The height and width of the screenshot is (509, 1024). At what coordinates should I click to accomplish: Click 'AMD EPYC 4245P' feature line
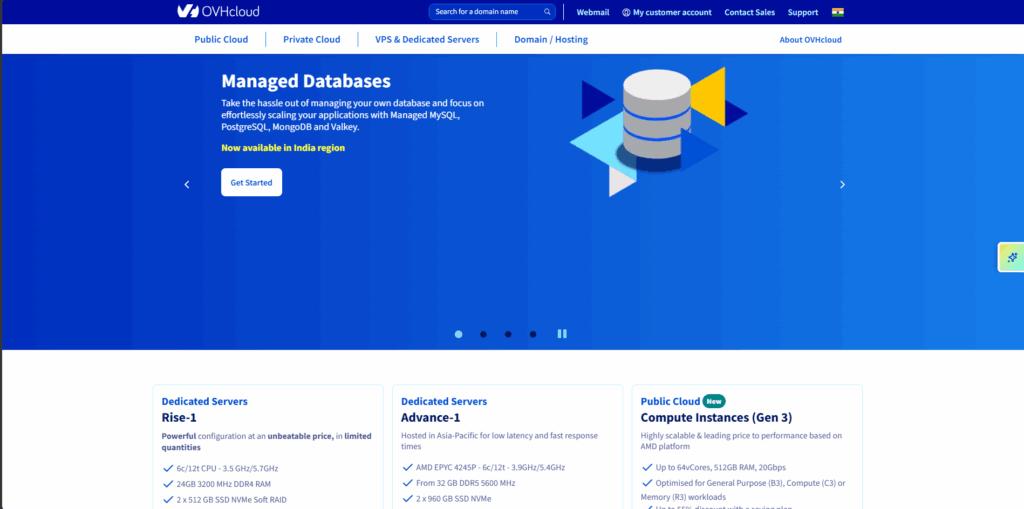coord(490,467)
